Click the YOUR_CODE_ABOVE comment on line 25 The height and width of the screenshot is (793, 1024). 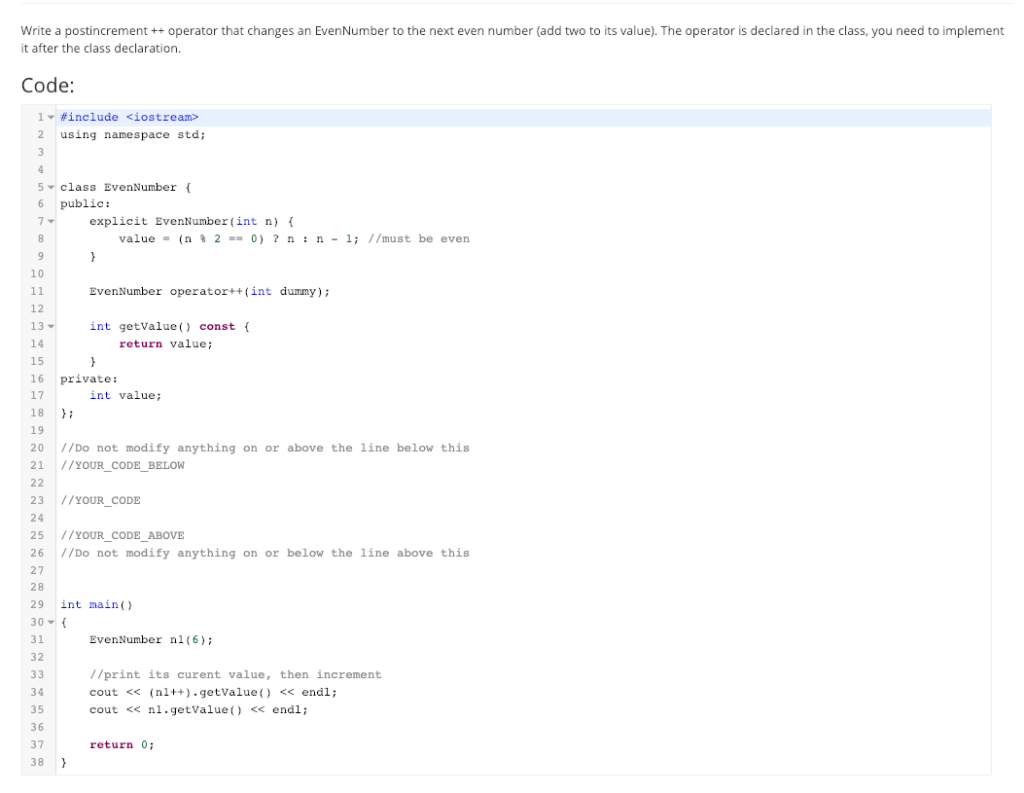point(120,535)
